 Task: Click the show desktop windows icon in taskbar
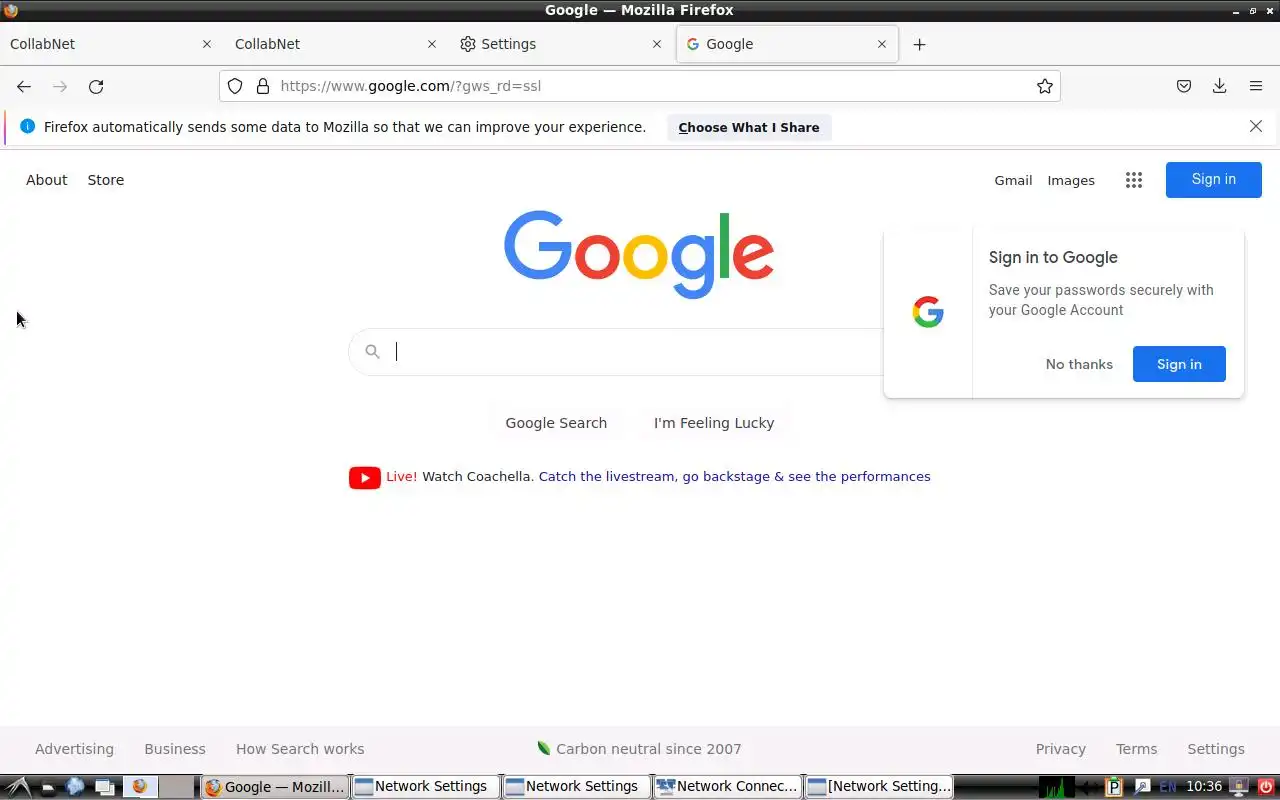pyautogui.click(x=105, y=788)
